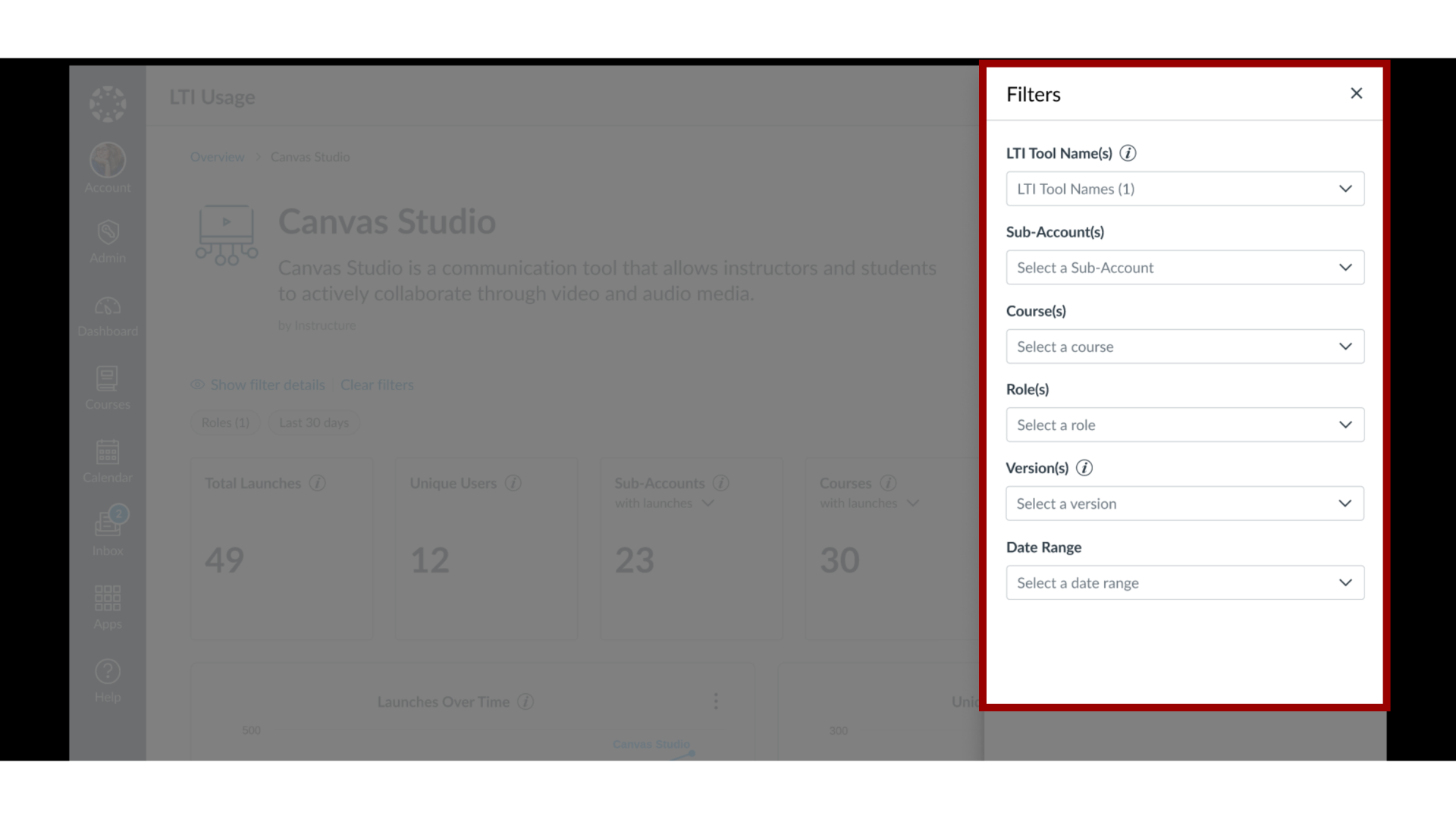Click info icon beside Courses card
Screen dimensions: 1456x819
click(888, 483)
